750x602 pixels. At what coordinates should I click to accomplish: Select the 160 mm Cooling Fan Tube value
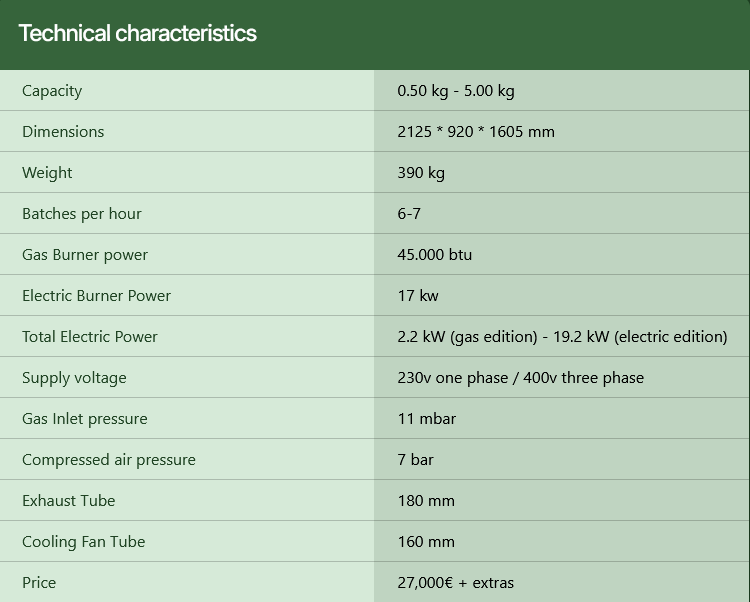[x=426, y=542]
